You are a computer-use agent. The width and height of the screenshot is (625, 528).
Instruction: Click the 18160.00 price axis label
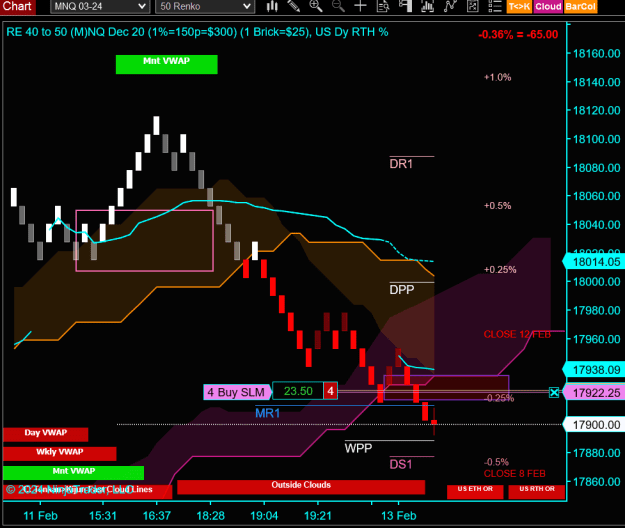point(596,53)
